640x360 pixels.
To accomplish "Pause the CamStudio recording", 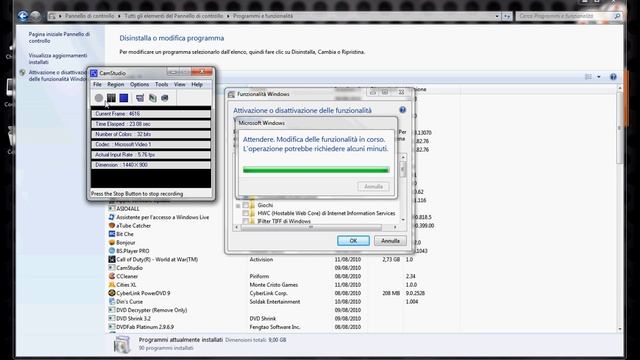I will [111, 98].
